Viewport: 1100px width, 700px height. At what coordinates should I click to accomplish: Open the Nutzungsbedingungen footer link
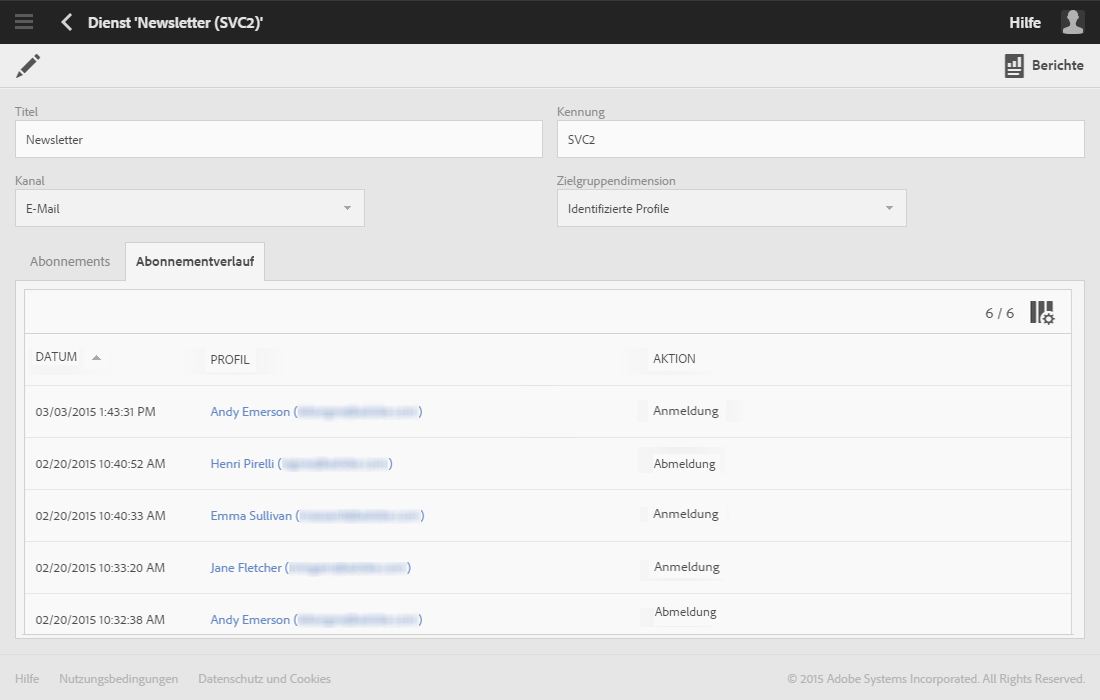(118, 679)
